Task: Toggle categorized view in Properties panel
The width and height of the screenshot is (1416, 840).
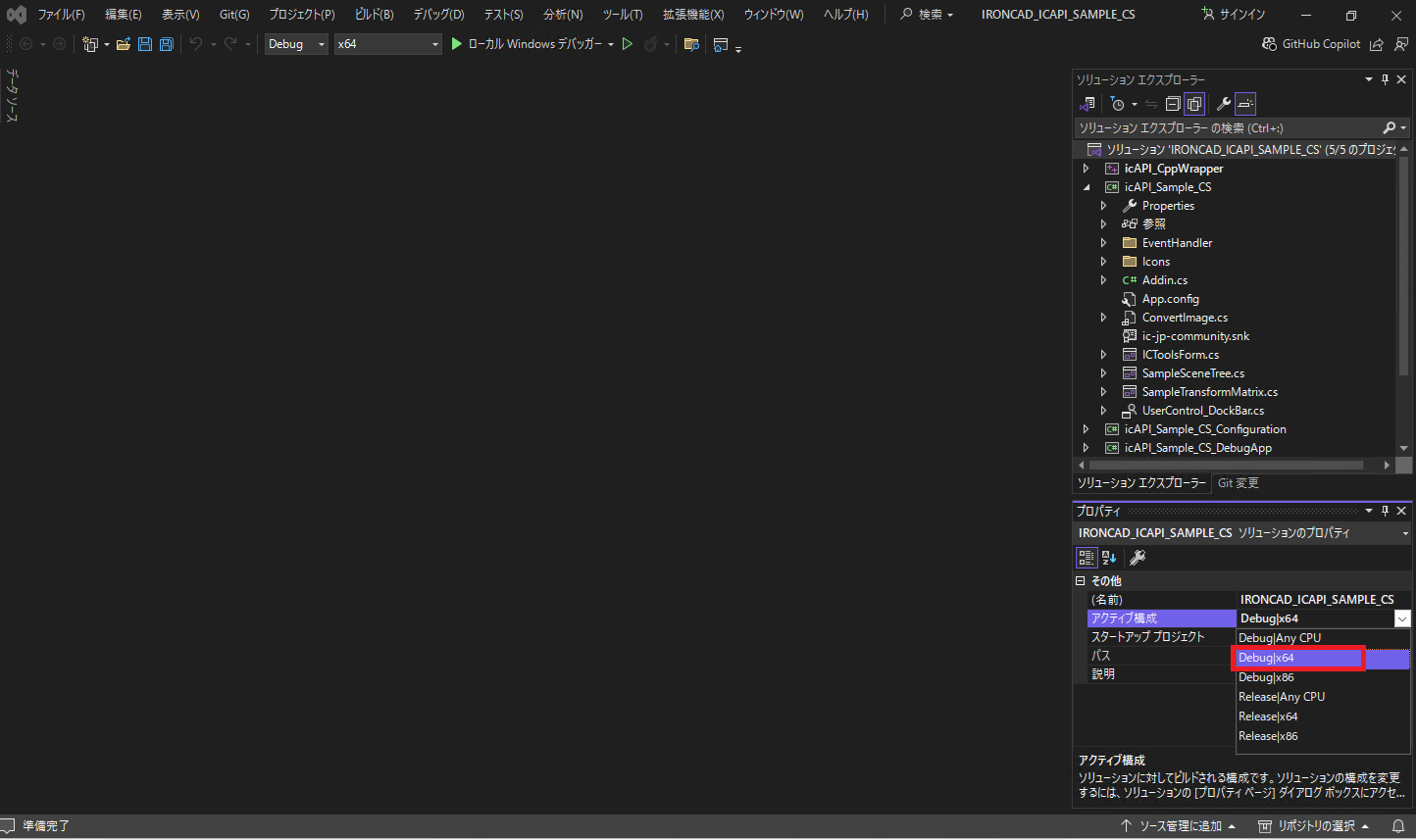Action: pos(1087,558)
